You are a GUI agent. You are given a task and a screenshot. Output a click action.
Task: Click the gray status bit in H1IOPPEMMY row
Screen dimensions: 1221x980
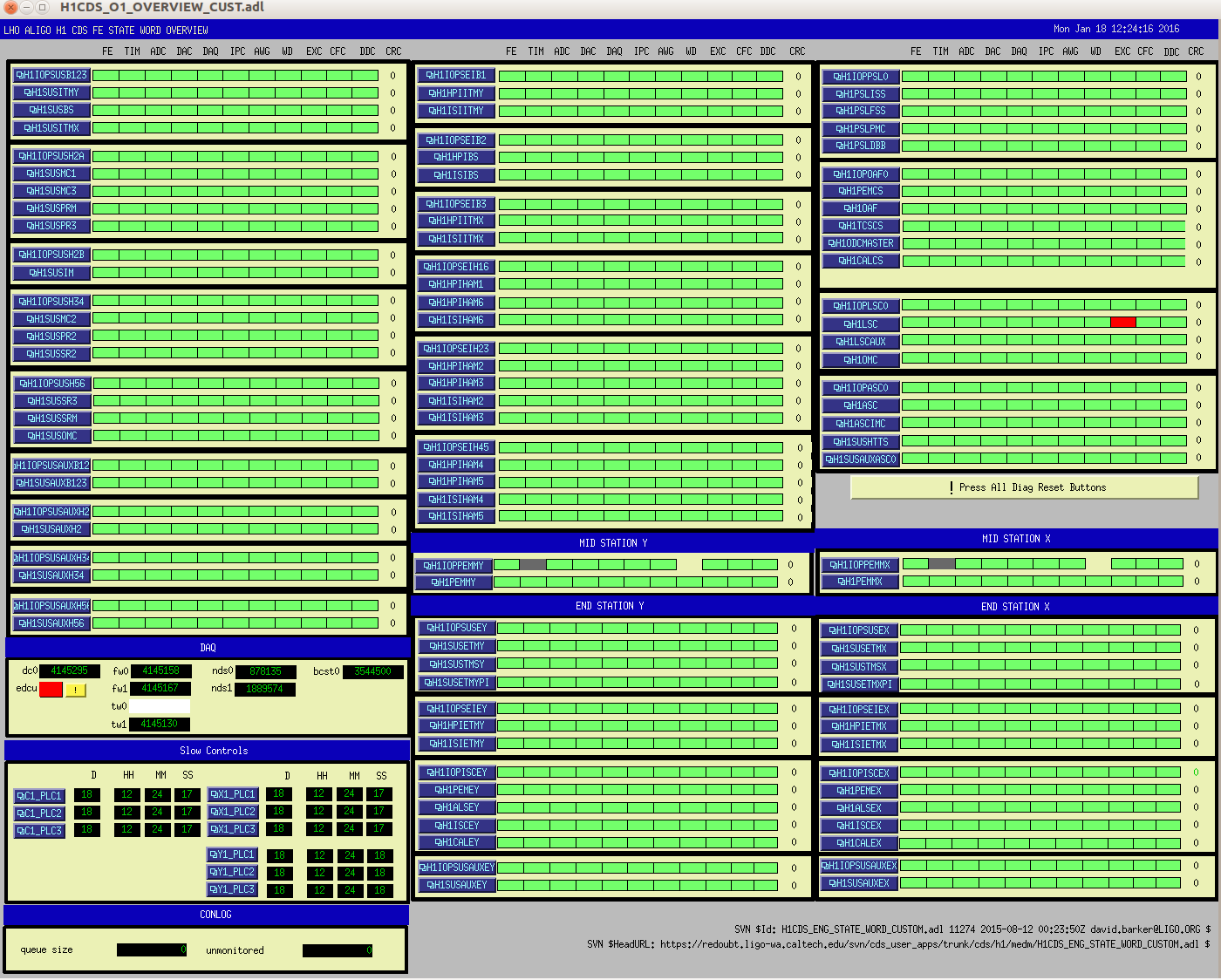532,565
